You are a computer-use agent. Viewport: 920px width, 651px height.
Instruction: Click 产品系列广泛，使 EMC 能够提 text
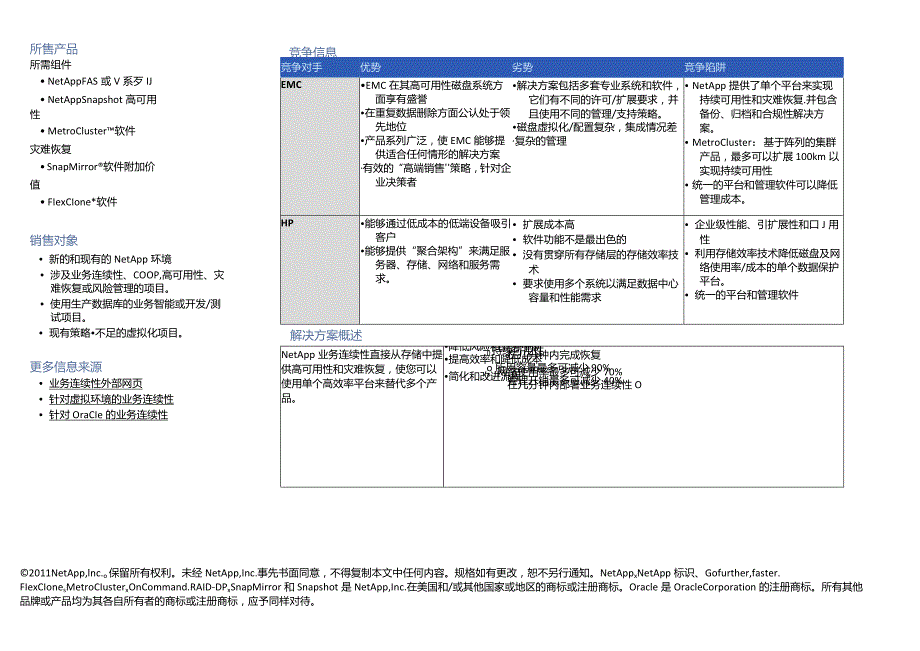pyautogui.click(x=435, y=141)
